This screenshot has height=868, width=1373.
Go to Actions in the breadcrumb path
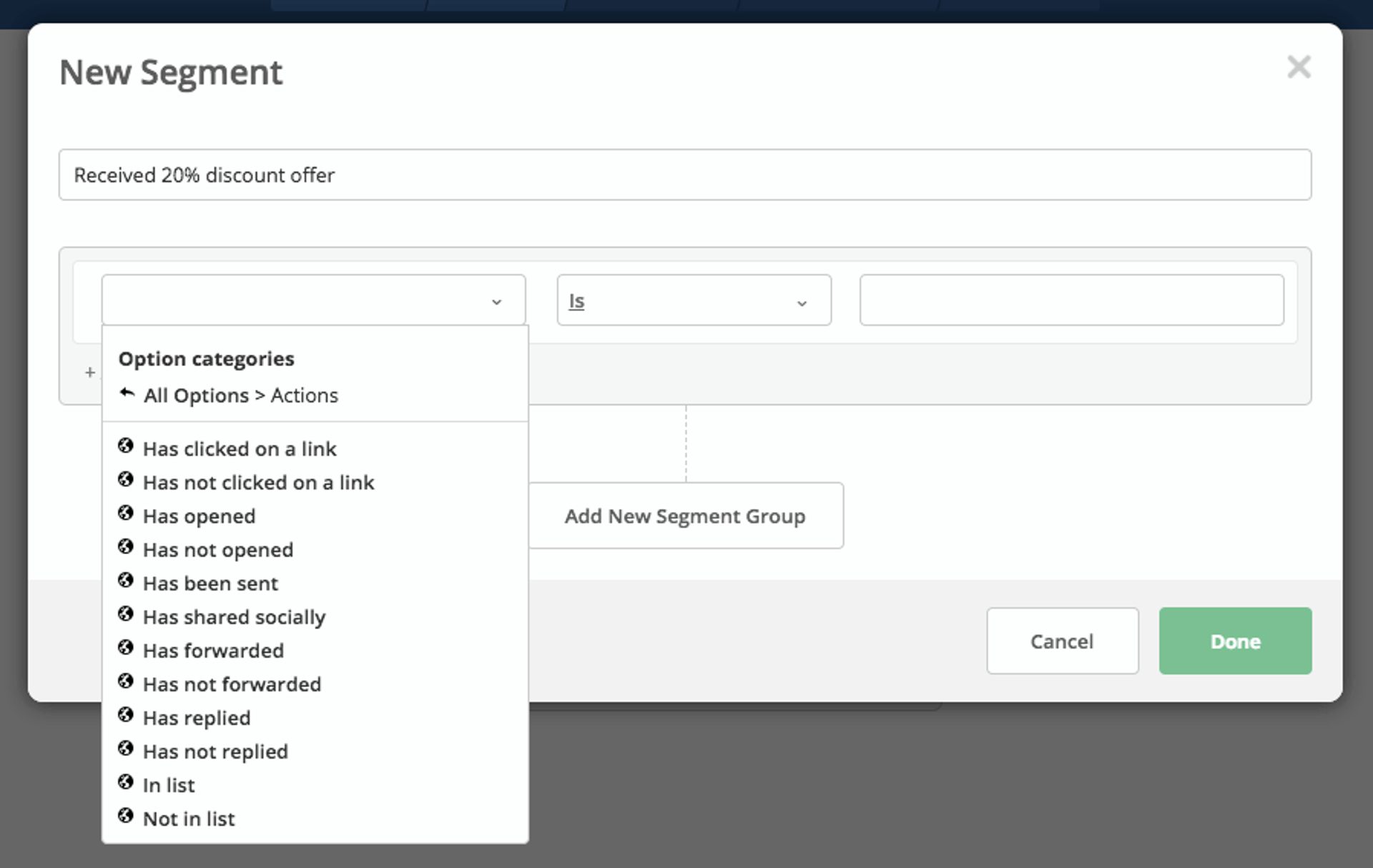[305, 395]
